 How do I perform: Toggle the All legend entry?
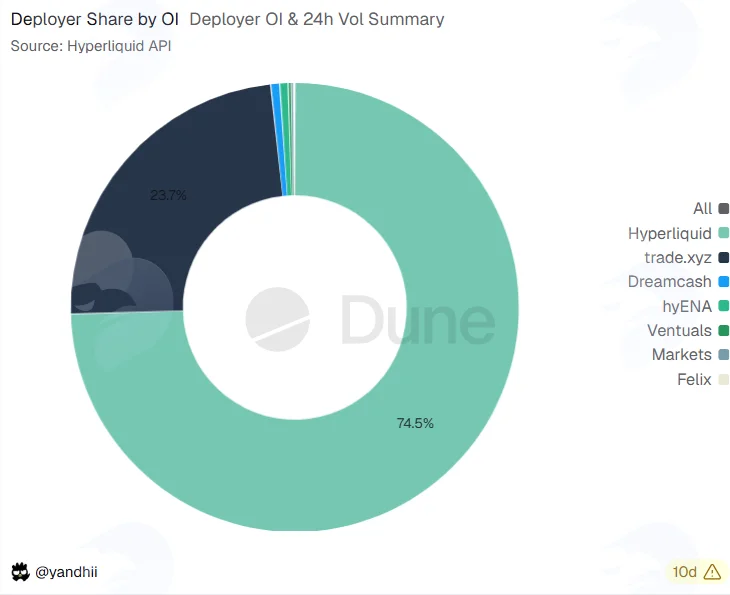click(710, 208)
